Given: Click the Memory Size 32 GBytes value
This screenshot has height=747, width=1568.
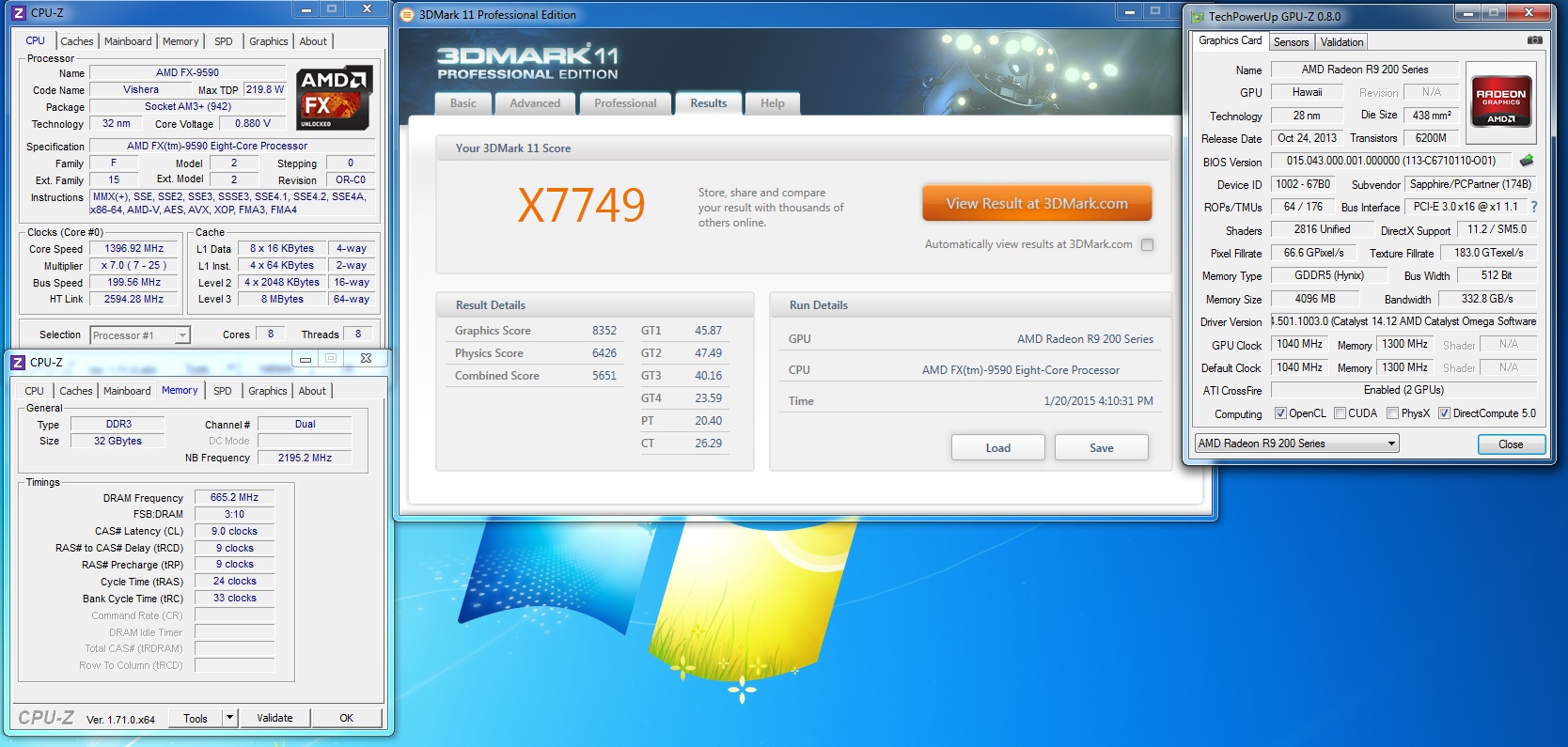Looking at the screenshot, I should [118, 441].
